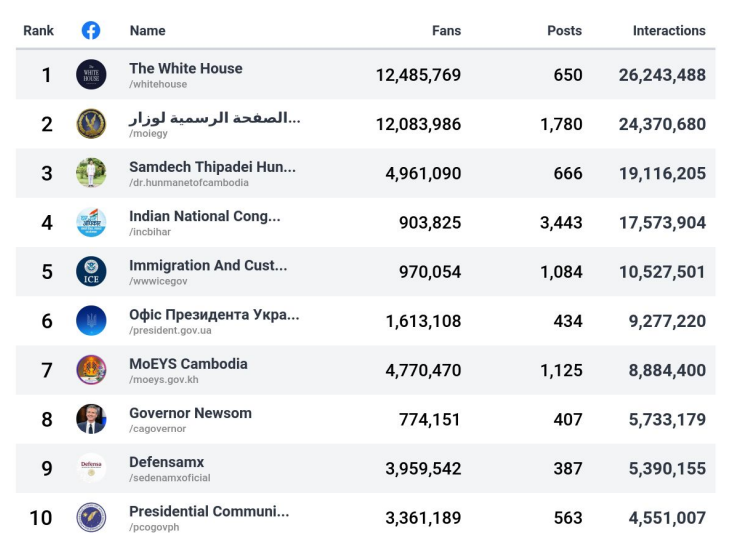
Task: Open the Governor Newsom page link
Action: click(190, 413)
